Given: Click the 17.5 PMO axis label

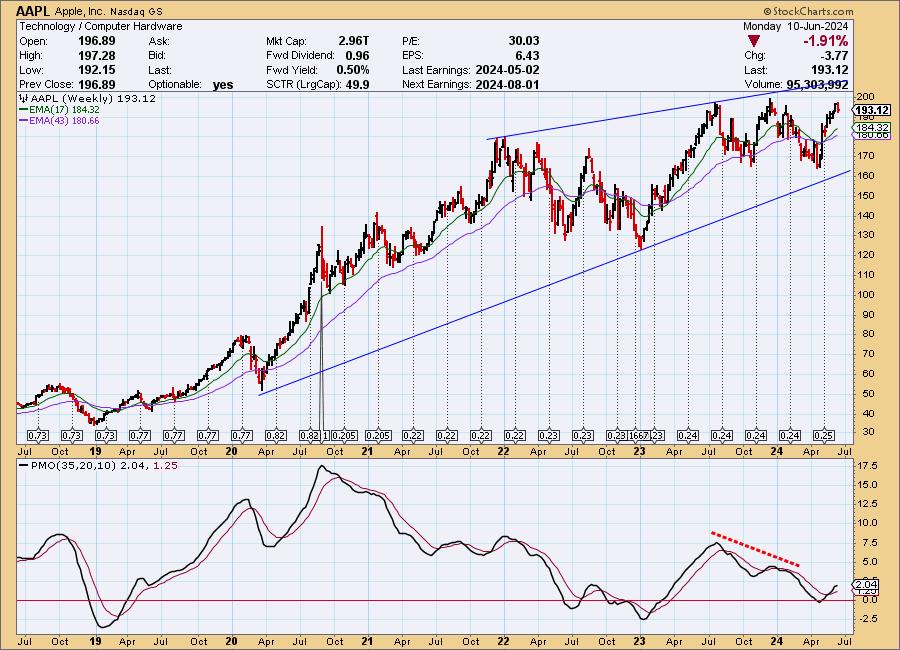Looking at the screenshot, I should click(867, 466).
